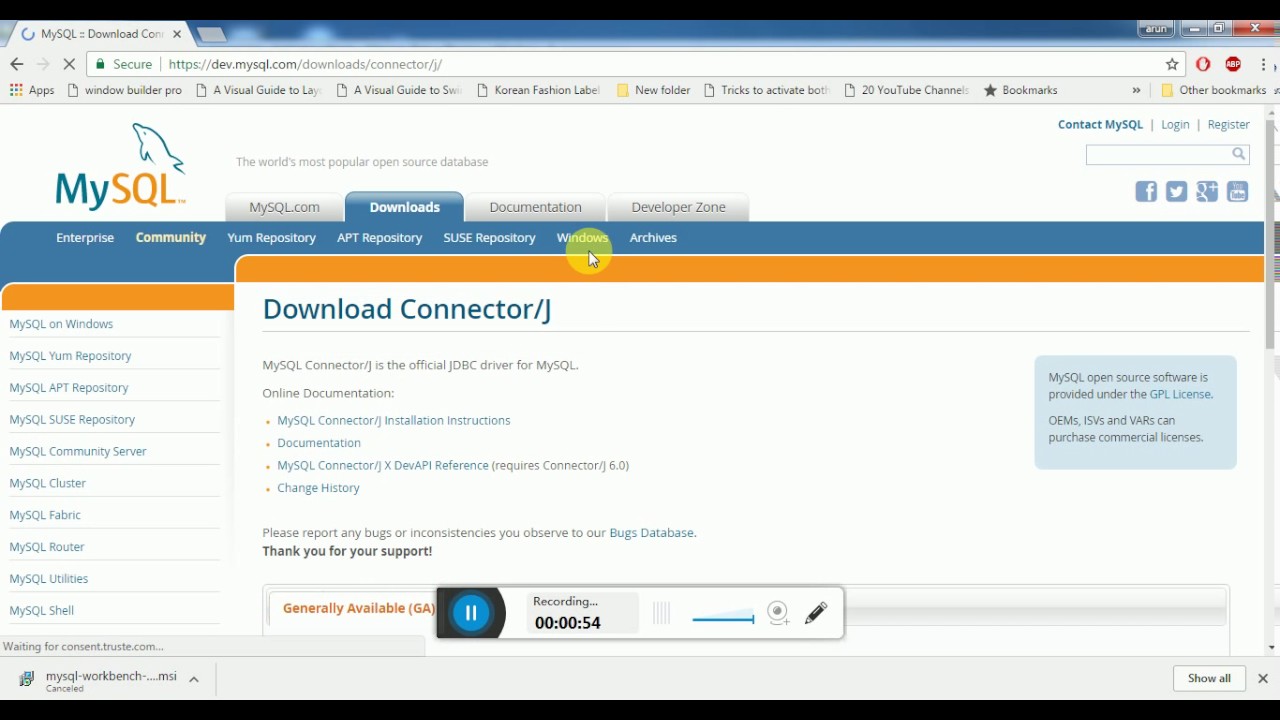
Task: Click the browser back arrow
Action: (x=17, y=64)
